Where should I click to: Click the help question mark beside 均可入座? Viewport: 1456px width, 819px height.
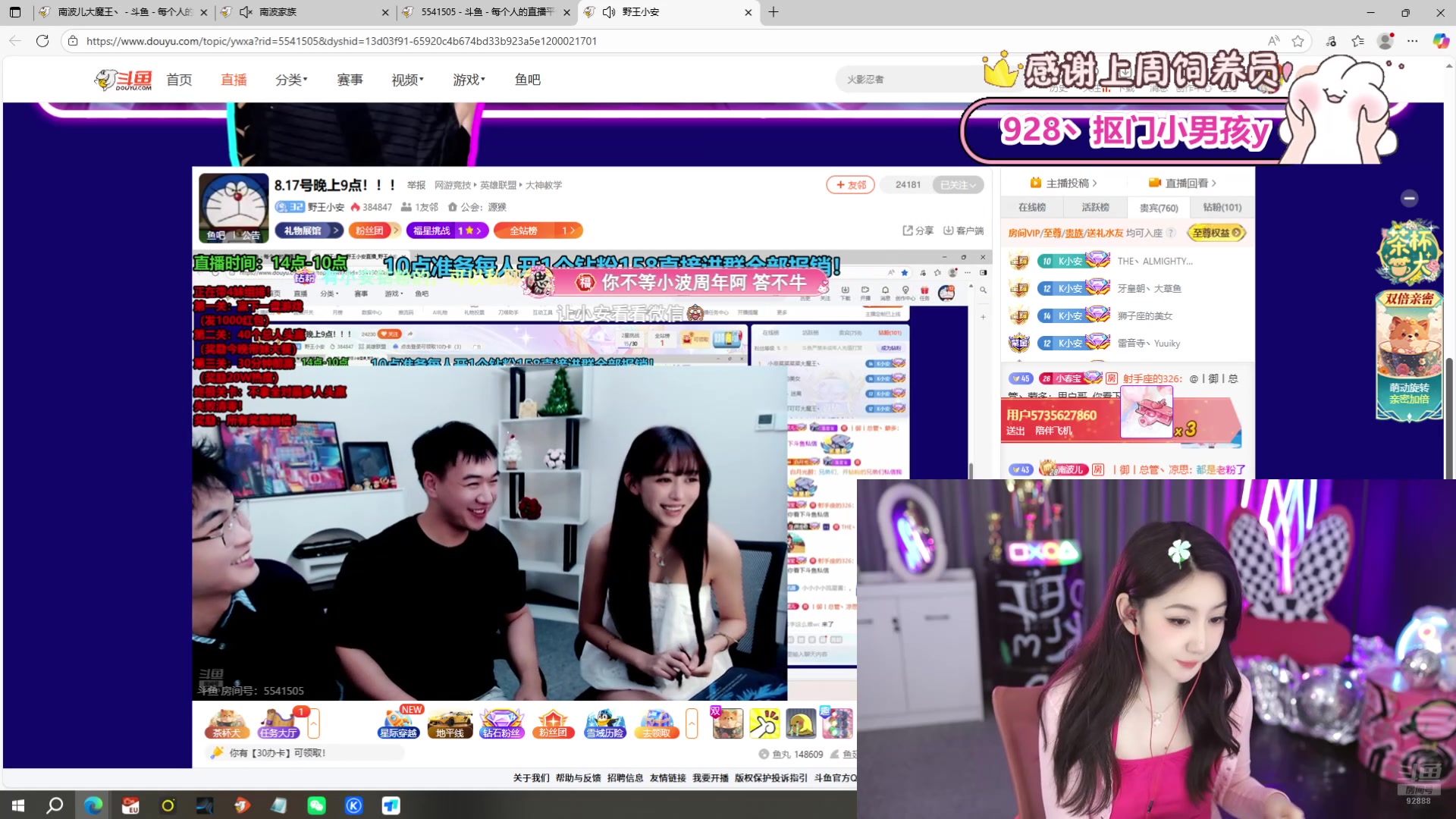coord(1171,233)
